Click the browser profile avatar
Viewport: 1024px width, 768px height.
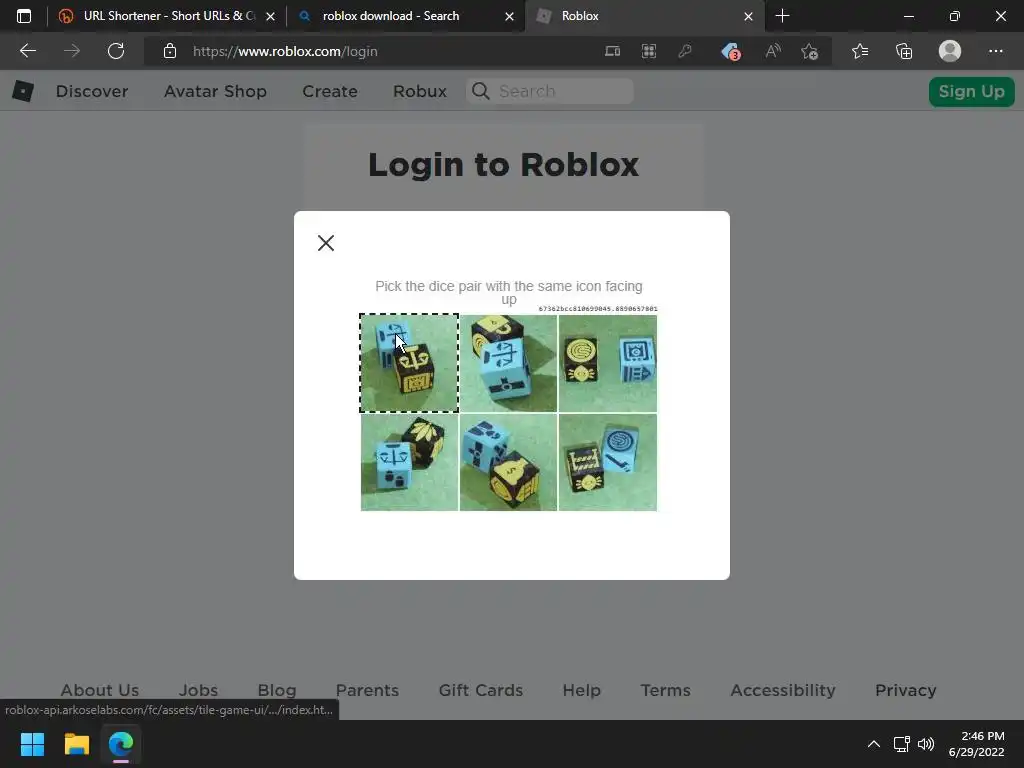click(950, 51)
